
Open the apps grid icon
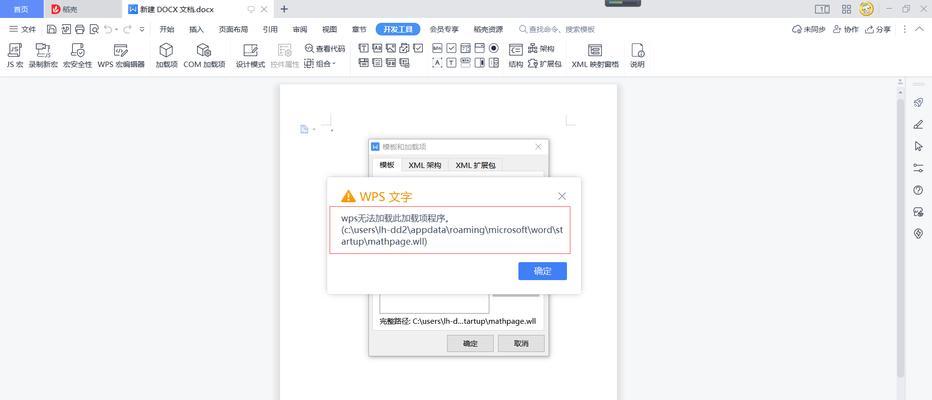pos(846,9)
